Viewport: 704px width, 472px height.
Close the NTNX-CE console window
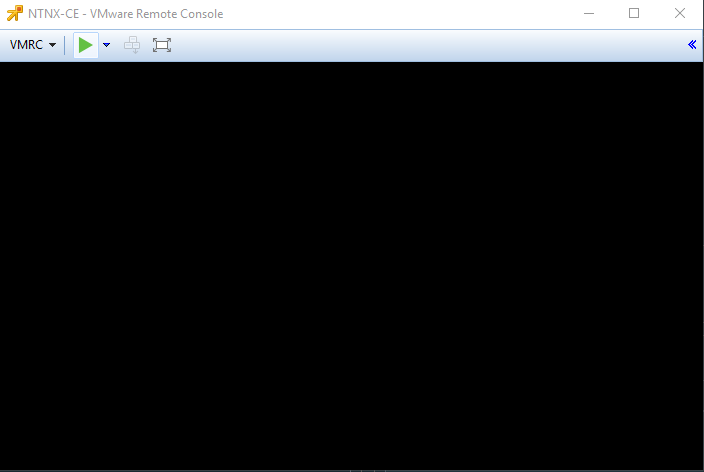(680, 14)
